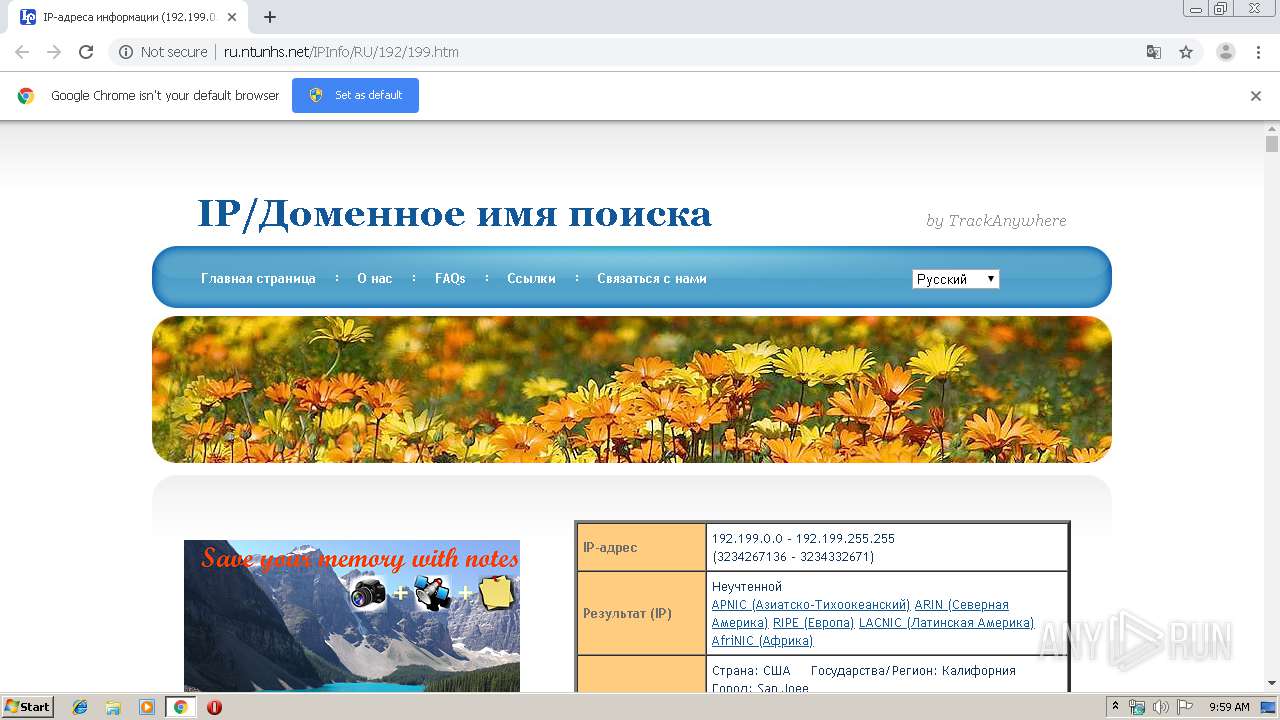This screenshot has width=1280, height=720.
Task: Open FAQs menu item
Action: [x=450, y=279]
